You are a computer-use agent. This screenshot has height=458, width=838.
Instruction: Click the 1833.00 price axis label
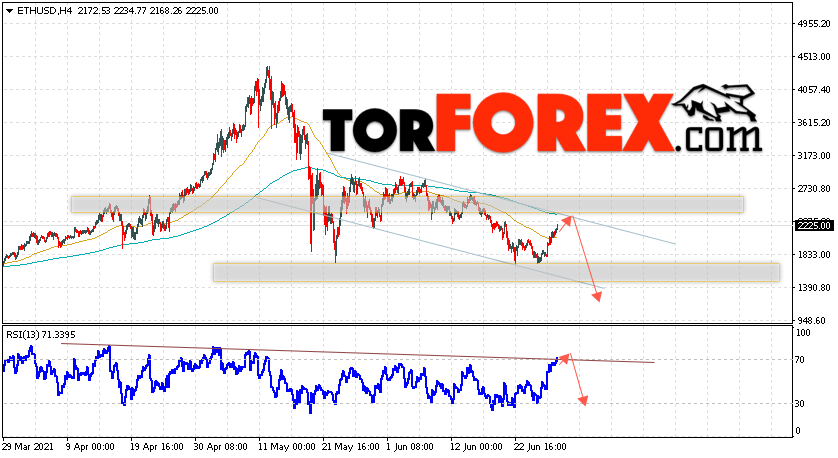(x=813, y=254)
